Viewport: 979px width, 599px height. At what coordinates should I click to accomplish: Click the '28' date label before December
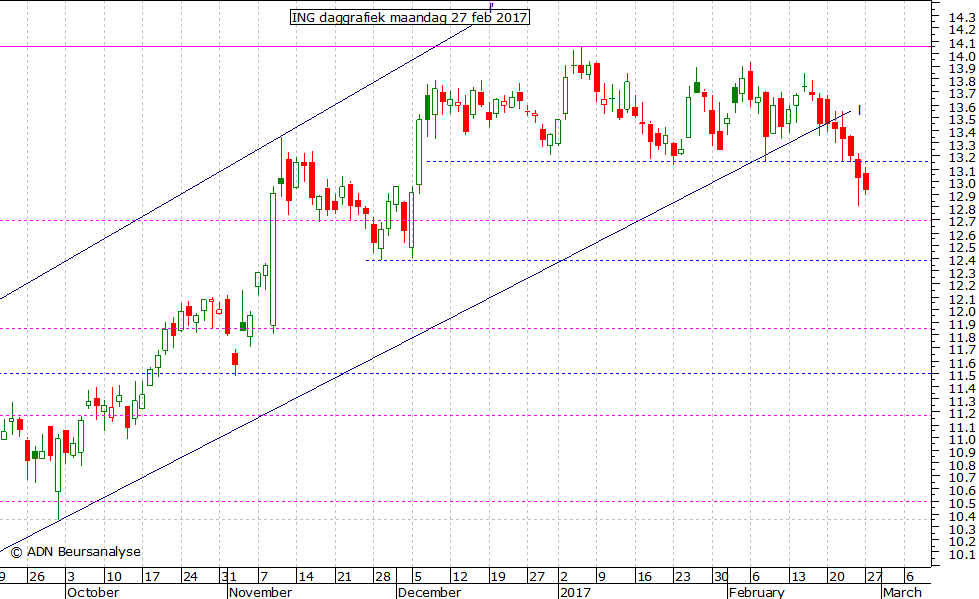coord(383,576)
